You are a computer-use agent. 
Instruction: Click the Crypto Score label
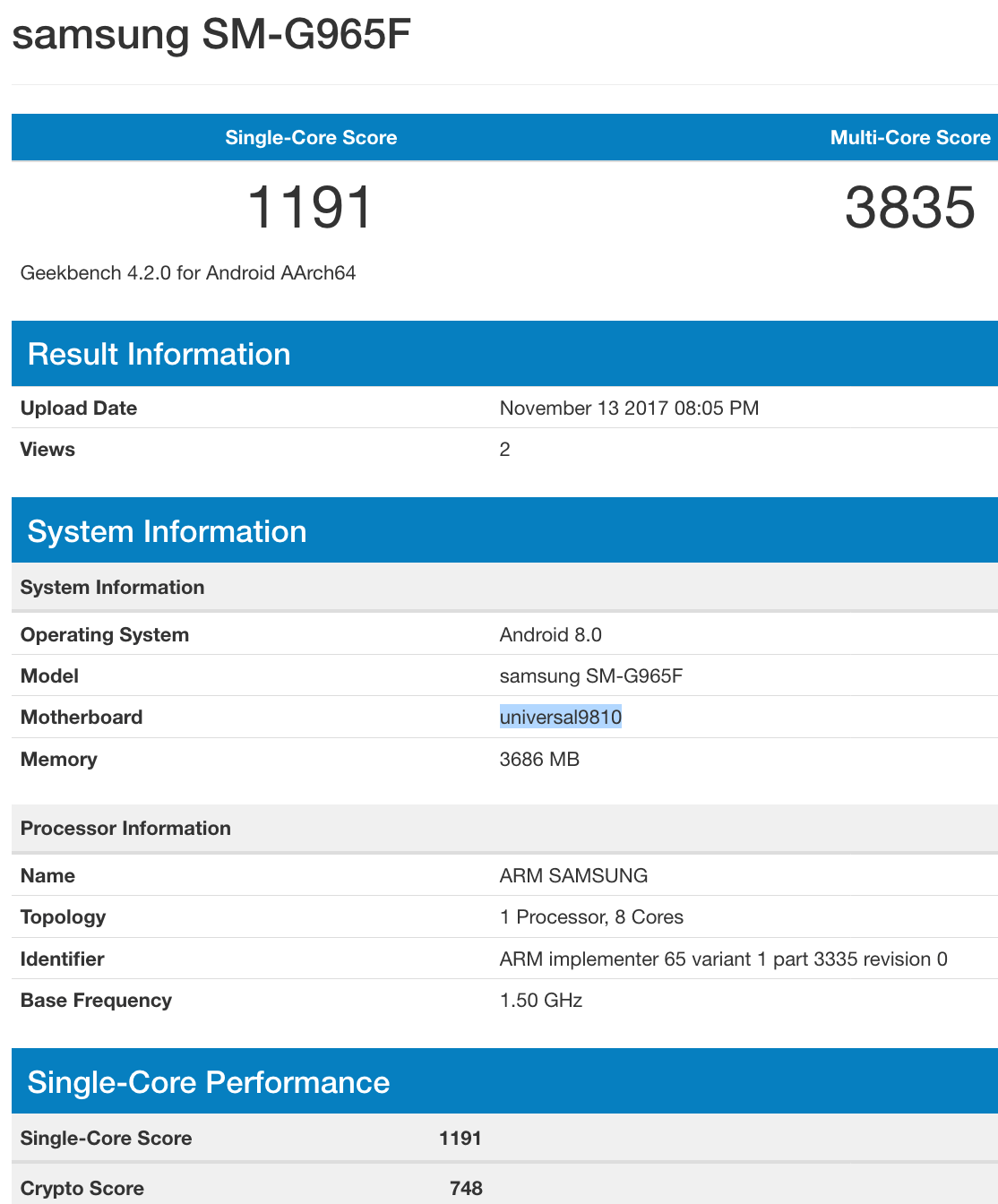point(82,1189)
